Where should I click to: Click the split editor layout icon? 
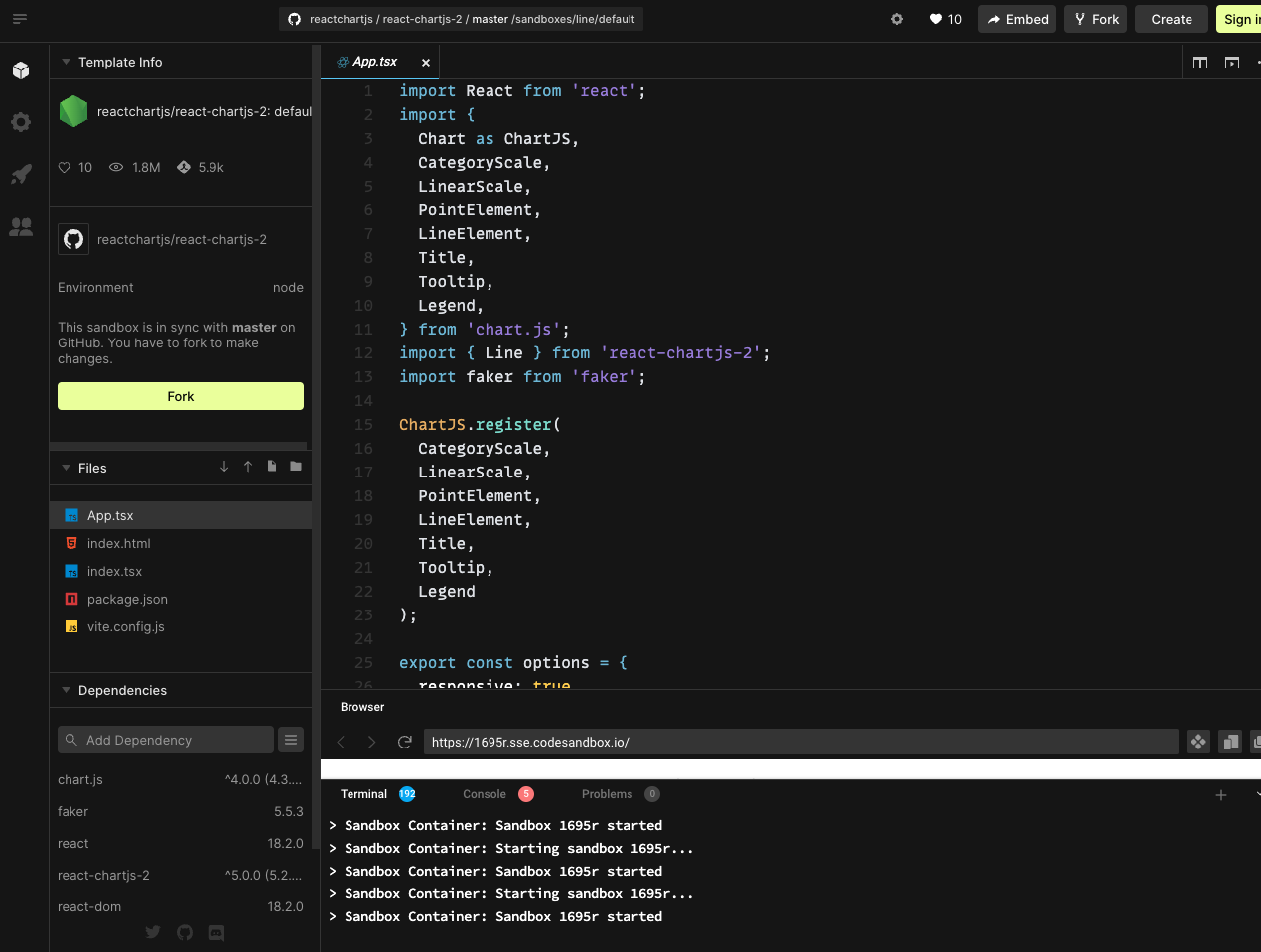pyautogui.click(x=1200, y=63)
